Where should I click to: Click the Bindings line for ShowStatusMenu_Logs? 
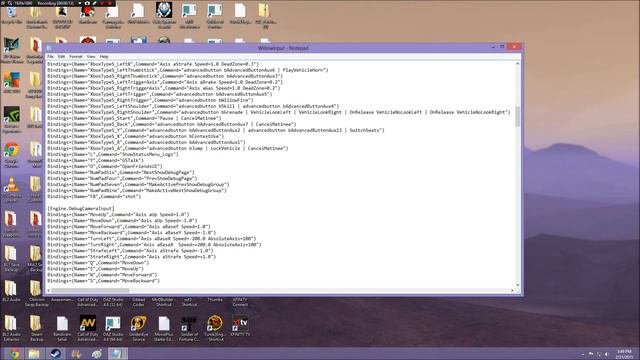click(x=113, y=154)
